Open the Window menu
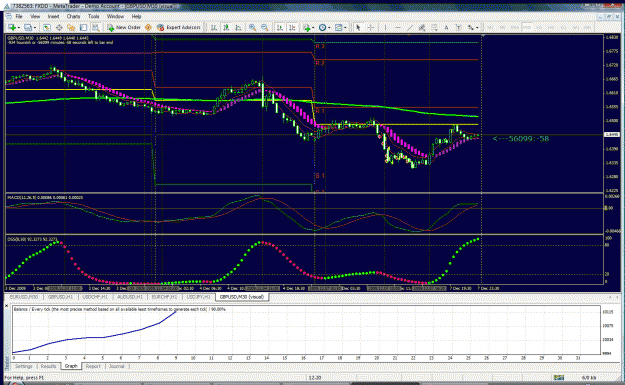The image size is (625, 385). point(115,16)
